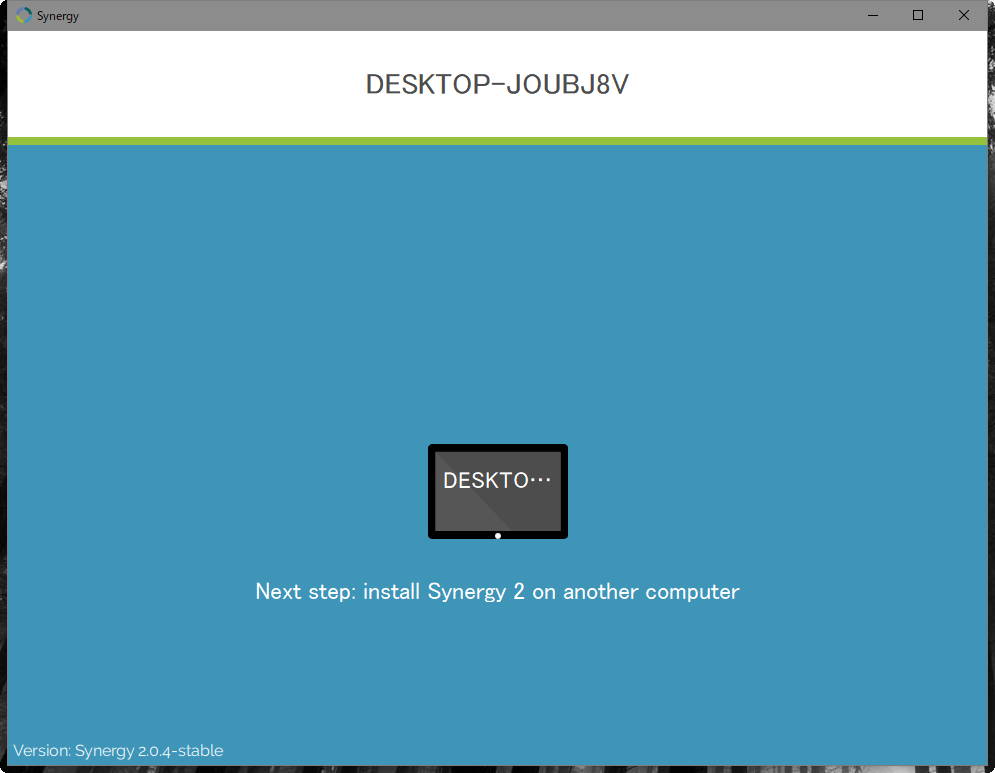This screenshot has height=773, width=995.
Task: Minimize the Synergy window
Action: 873,15
